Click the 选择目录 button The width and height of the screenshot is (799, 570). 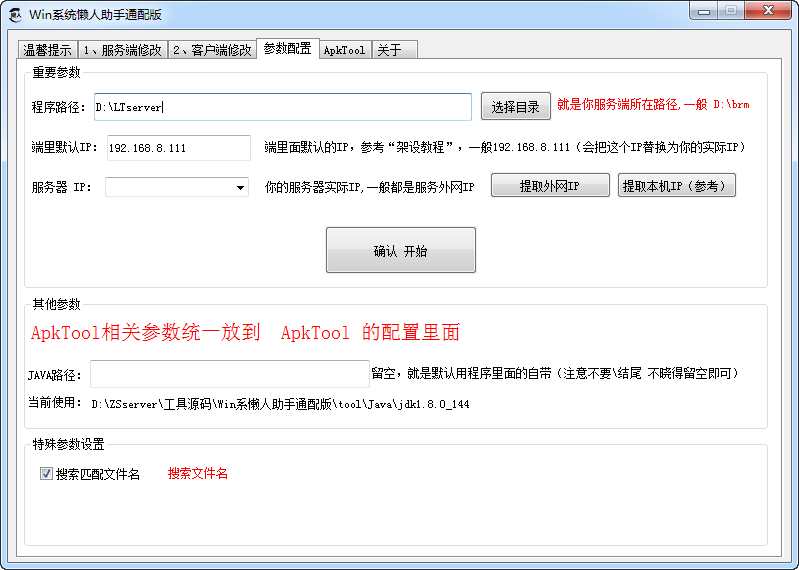pyautogui.click(x=516, y=106)
